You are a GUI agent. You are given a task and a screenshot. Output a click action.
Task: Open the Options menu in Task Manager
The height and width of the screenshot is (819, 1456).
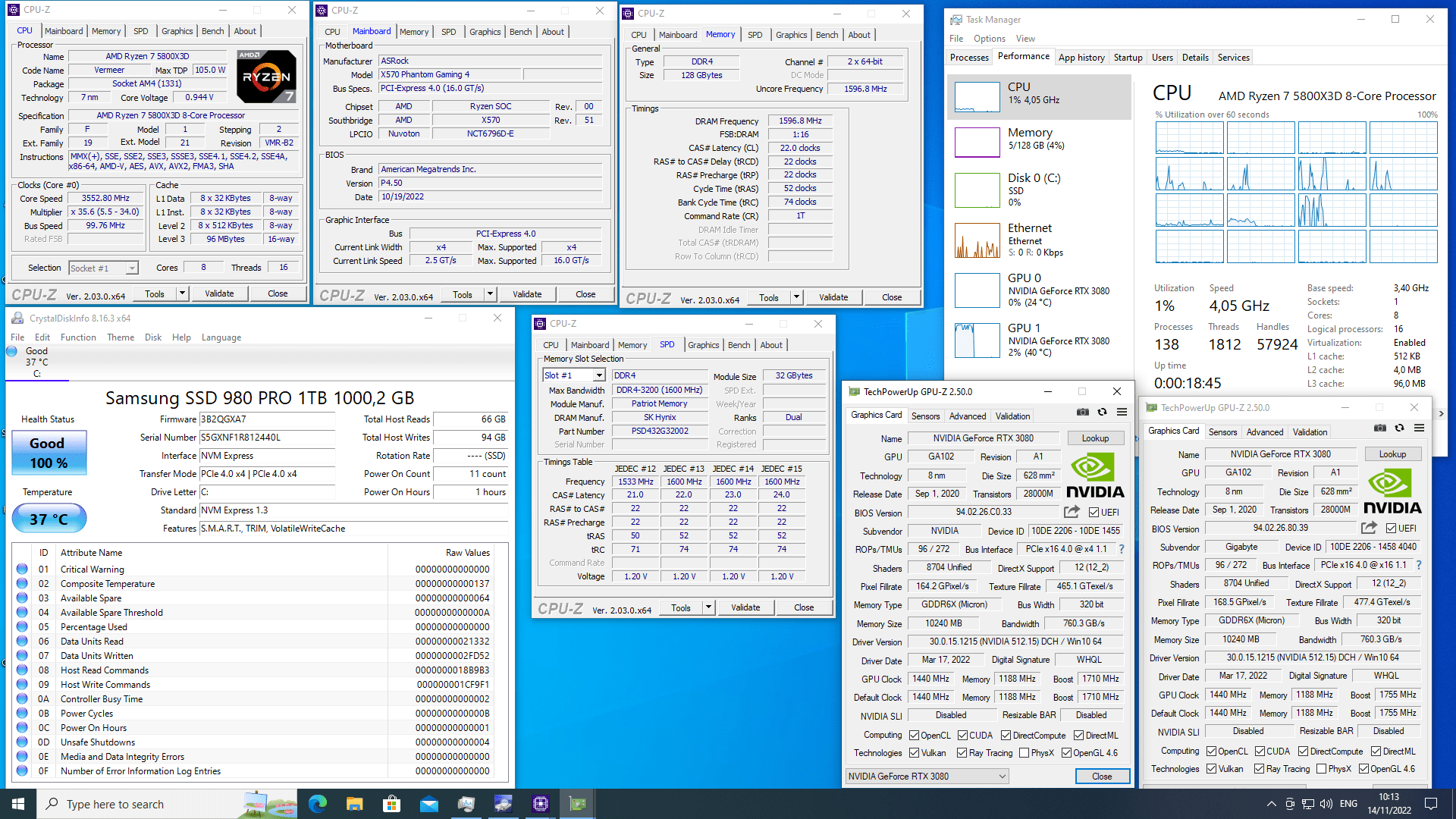[989, 39]
